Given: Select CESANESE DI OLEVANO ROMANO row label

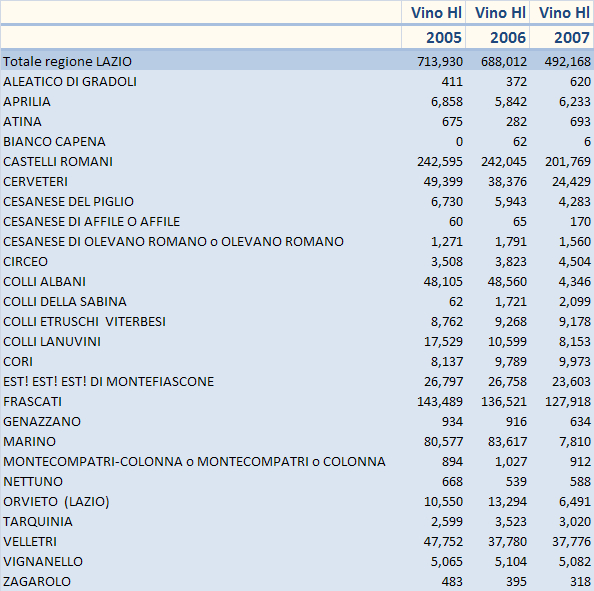Looking at the screenshot, I should click(174, 242).
